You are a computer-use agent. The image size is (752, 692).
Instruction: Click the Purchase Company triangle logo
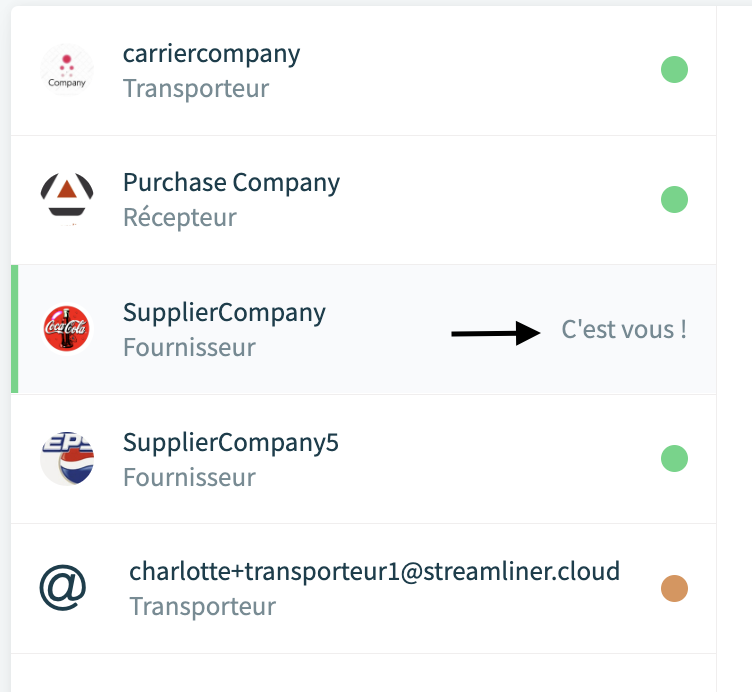pos(67,199)
